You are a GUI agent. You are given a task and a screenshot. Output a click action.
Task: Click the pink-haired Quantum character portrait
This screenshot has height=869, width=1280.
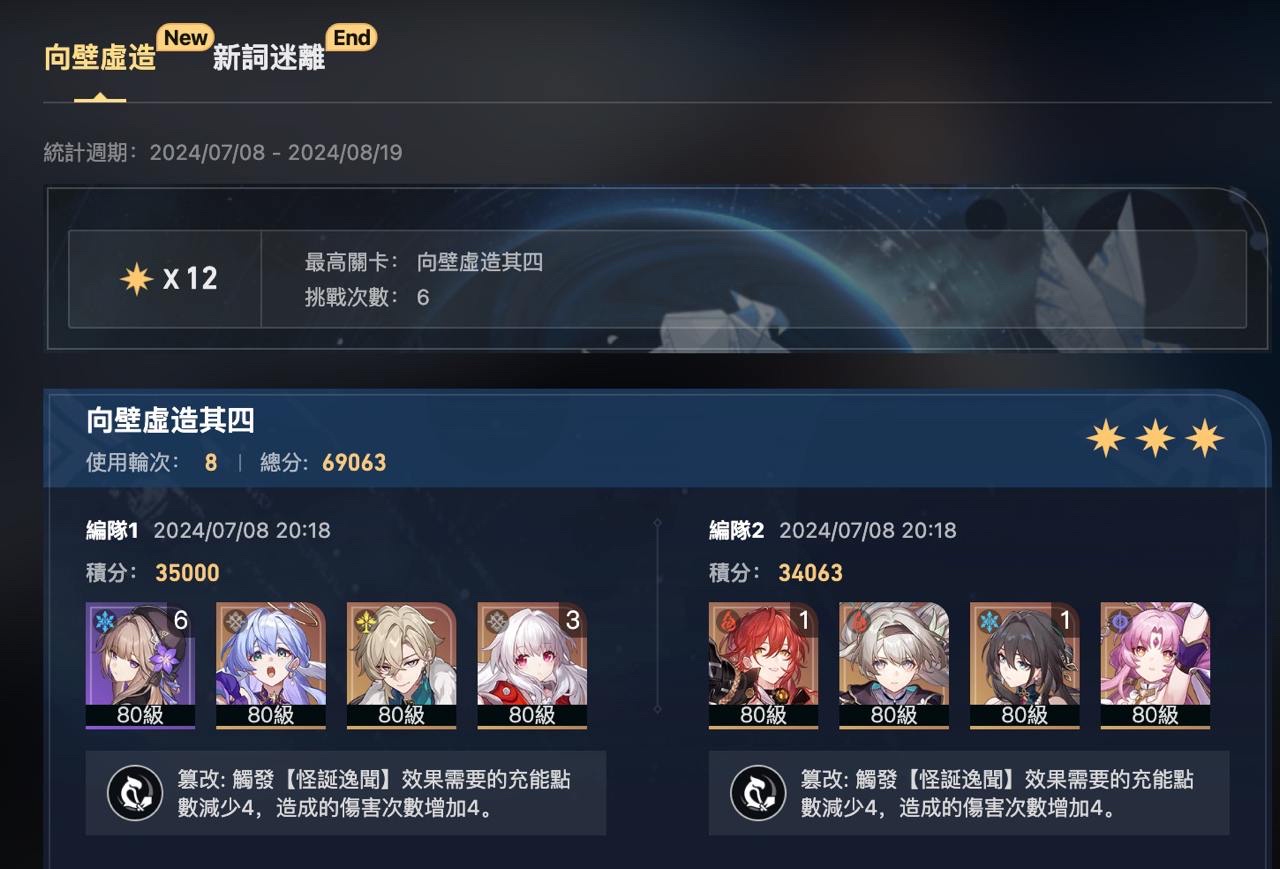point(1155,665)
